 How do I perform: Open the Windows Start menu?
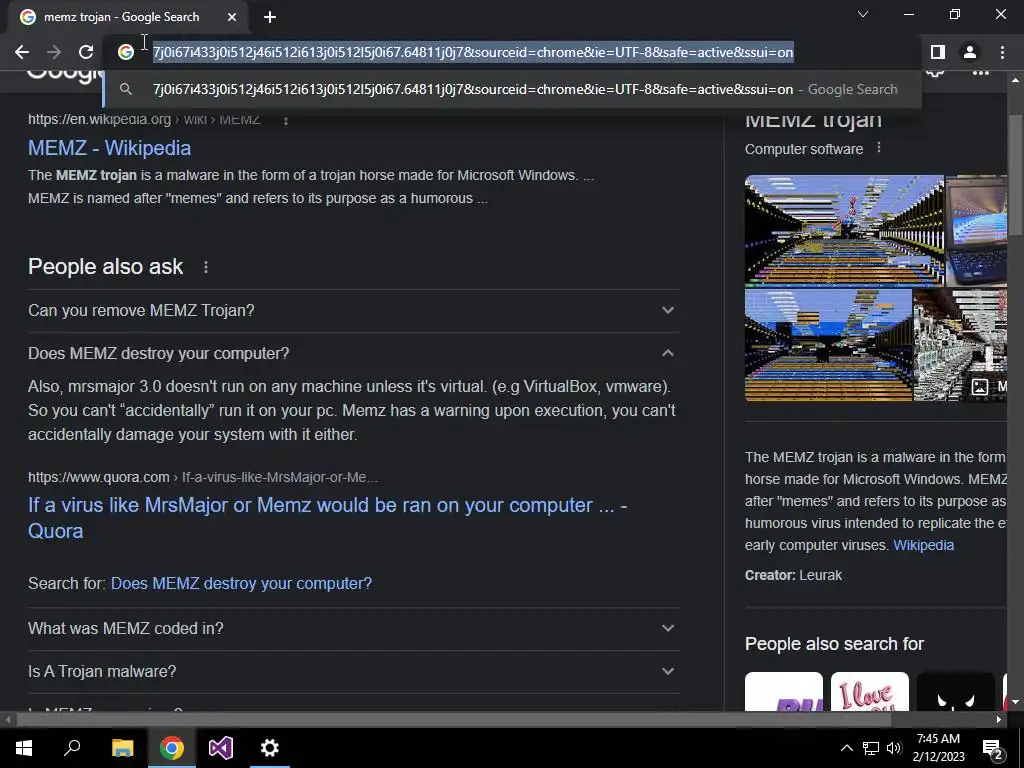click(24, 748)
